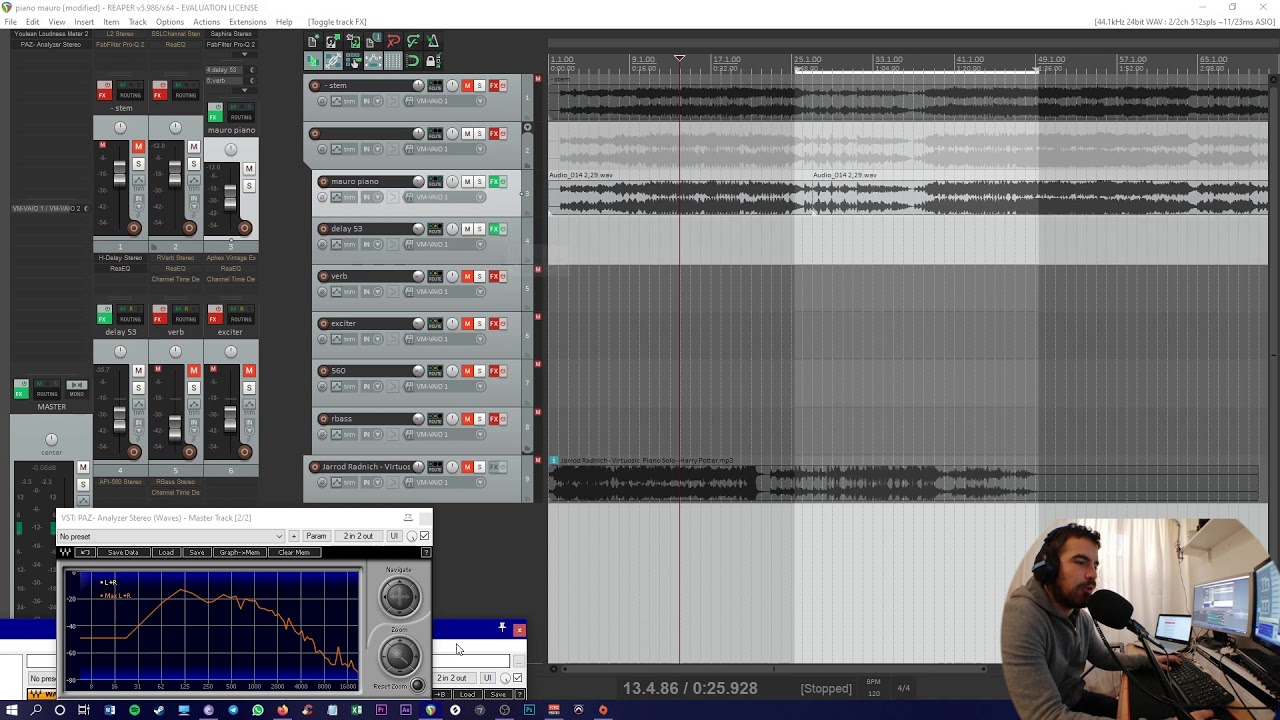Screen dimensions: 1280x720
Task: Open the Edit menu
Action: 33,22
